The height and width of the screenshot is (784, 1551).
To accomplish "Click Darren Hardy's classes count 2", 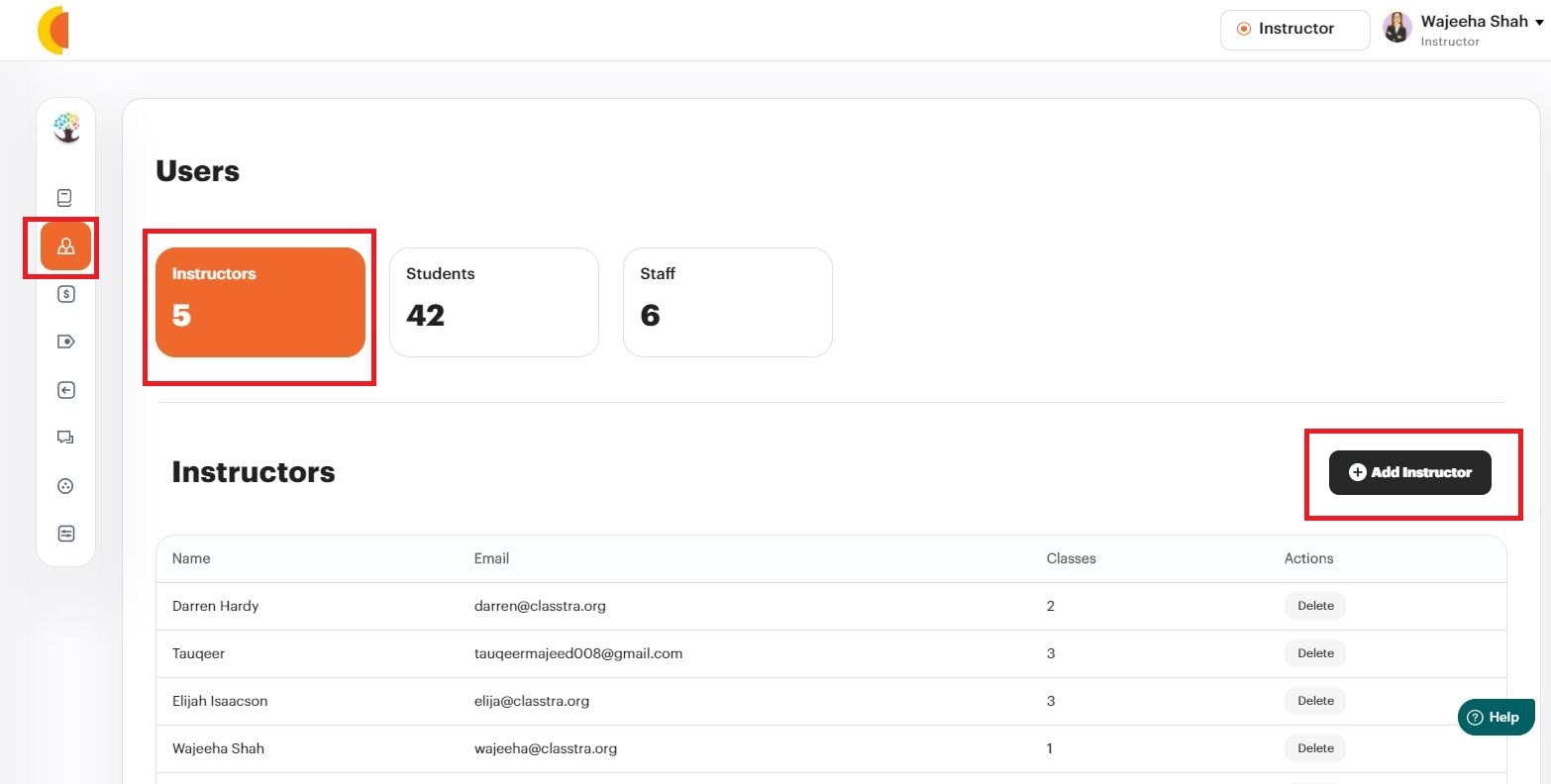I will tap(1051, 606).
